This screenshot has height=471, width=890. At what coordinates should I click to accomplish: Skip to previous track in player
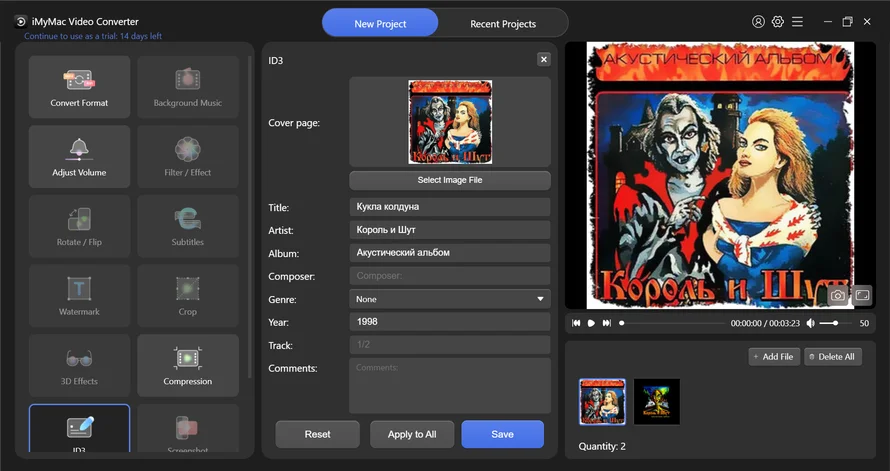[576, 323]
